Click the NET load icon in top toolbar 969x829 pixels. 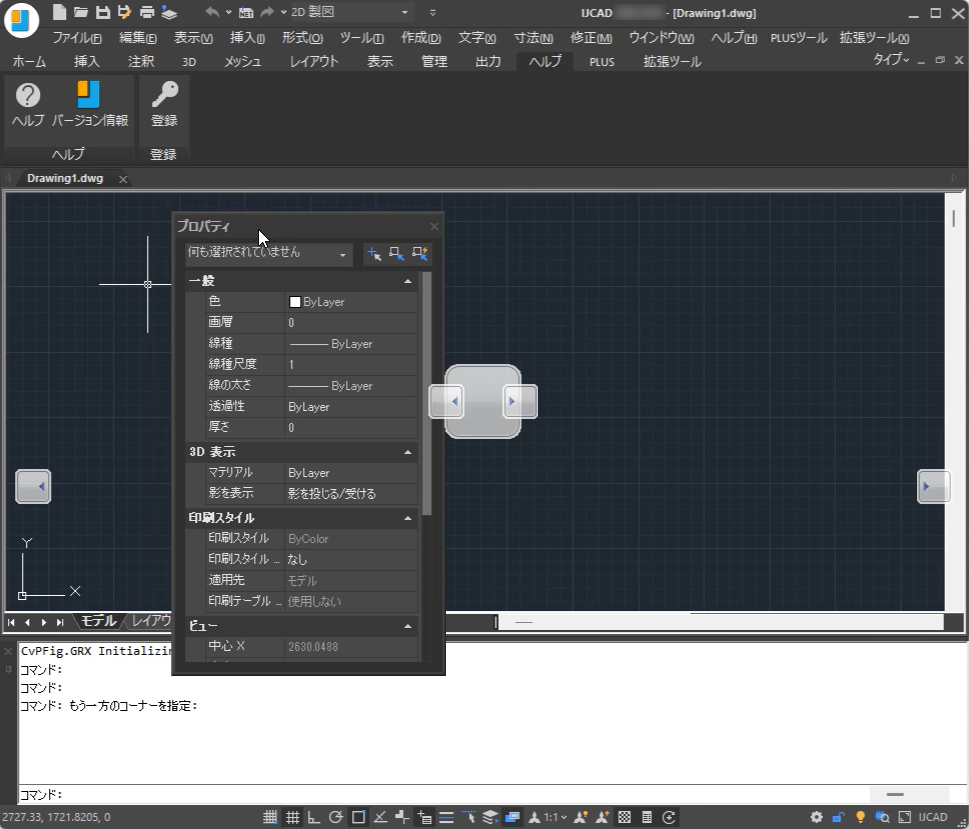pyautogui.click(x=246, y=12)
